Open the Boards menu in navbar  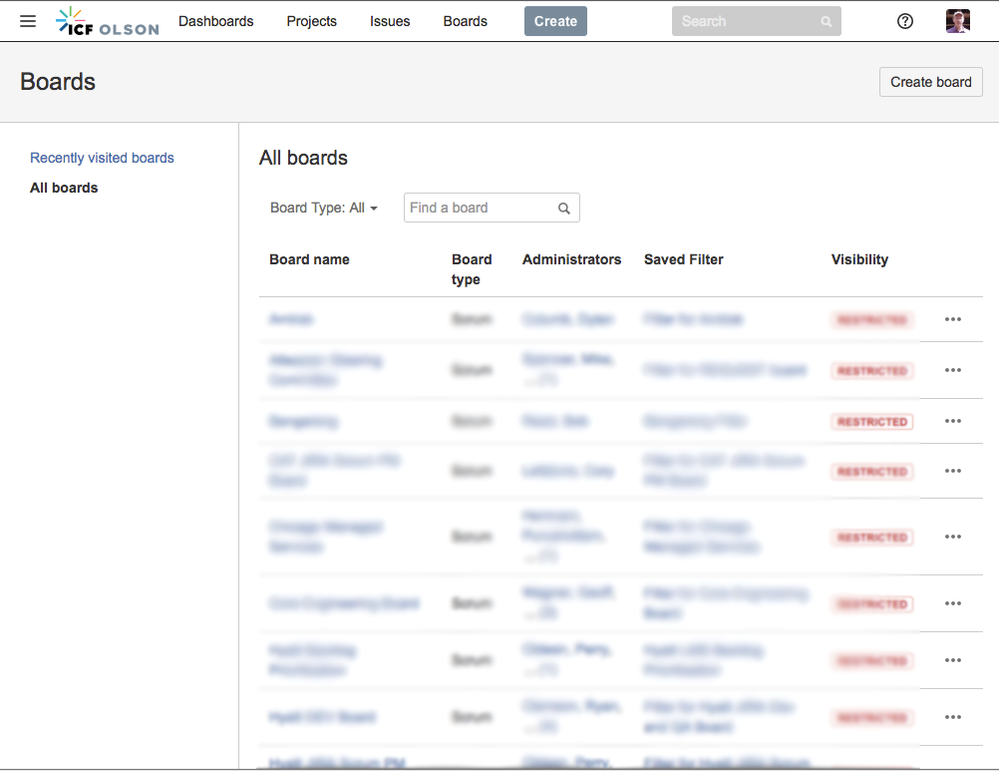pos(465,21)
